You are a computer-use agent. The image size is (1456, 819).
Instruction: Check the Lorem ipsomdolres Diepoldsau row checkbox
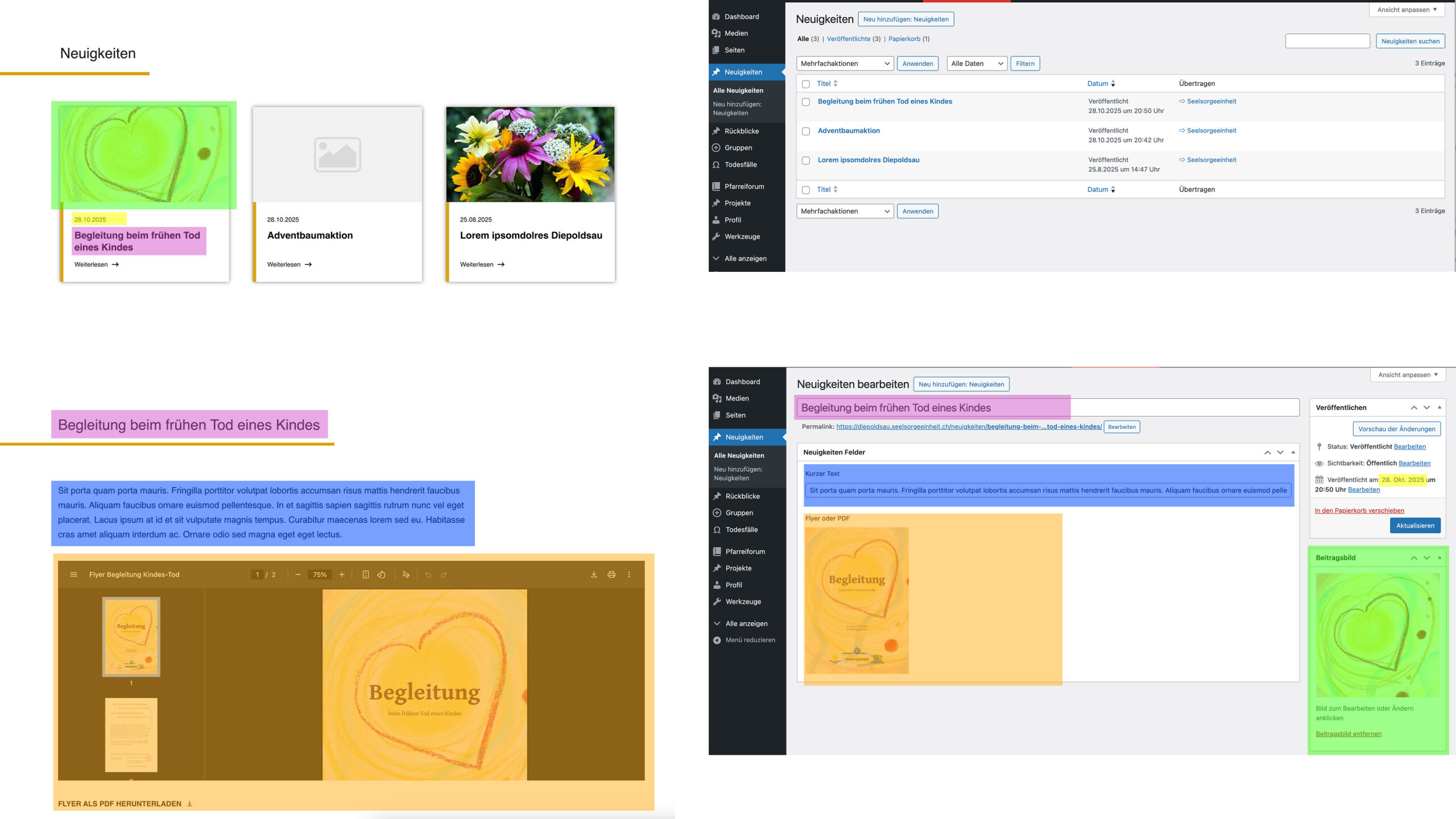806,160
